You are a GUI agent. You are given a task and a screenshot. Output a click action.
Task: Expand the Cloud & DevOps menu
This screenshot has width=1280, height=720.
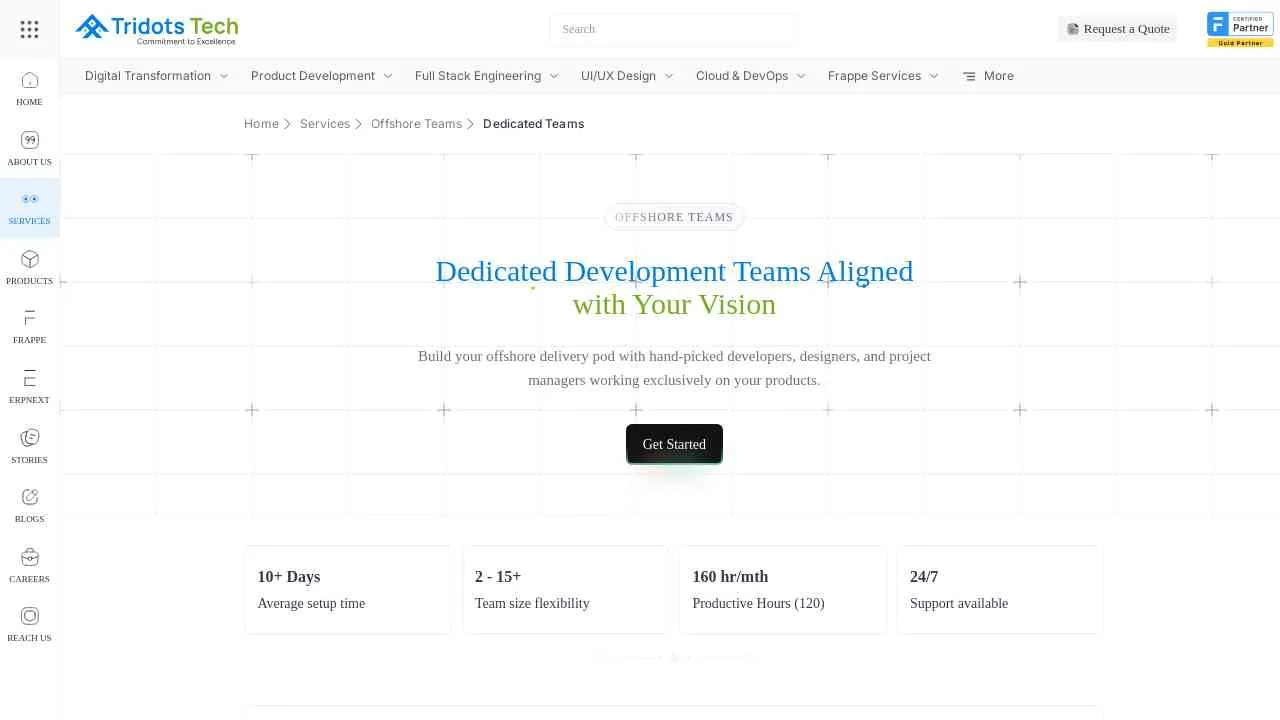click(x=751, y=76)
